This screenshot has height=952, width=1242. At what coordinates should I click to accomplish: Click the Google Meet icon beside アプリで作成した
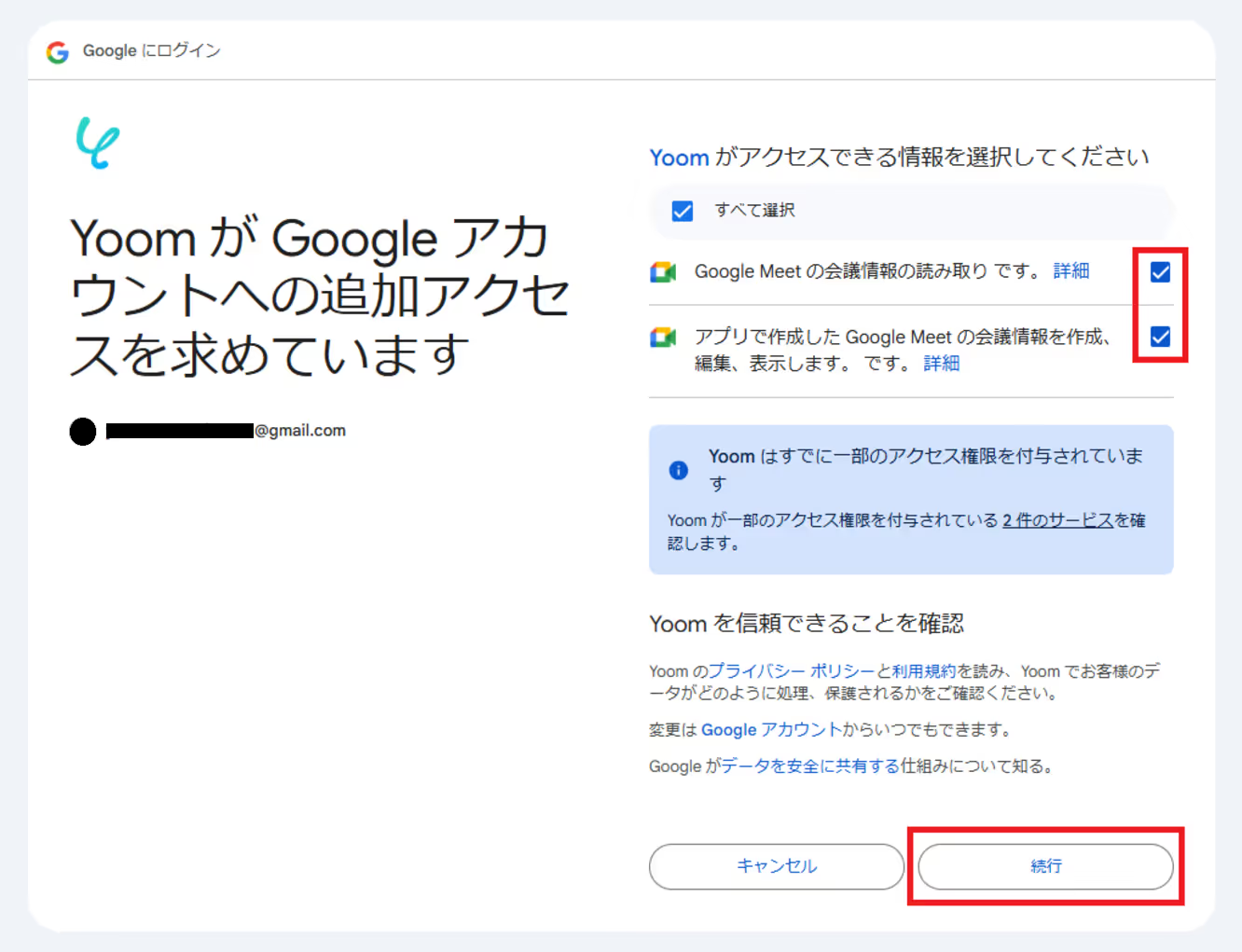[x=663, y=338]
